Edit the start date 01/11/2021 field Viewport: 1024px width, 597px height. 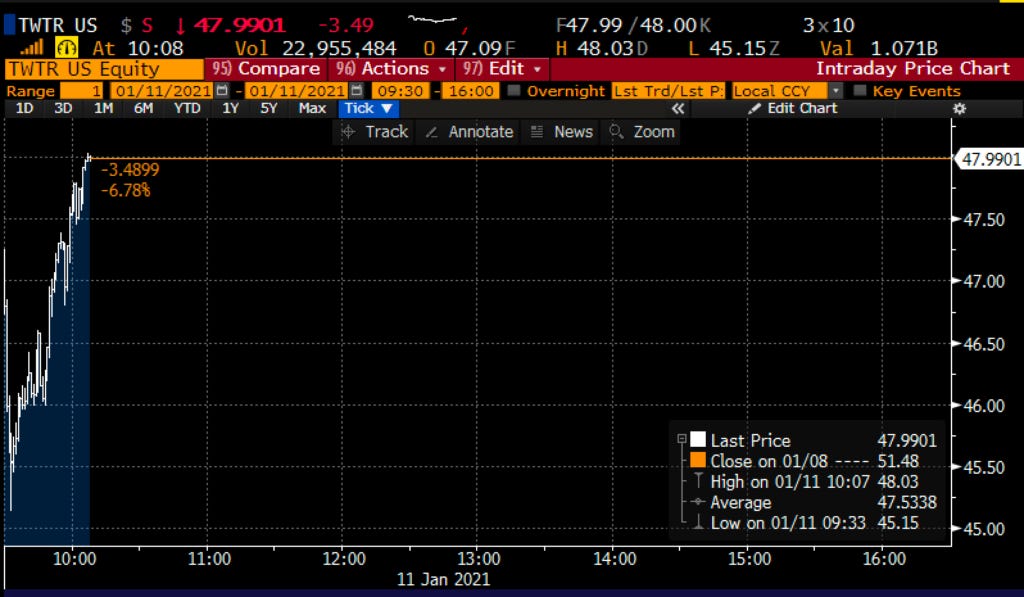point(161,91)
